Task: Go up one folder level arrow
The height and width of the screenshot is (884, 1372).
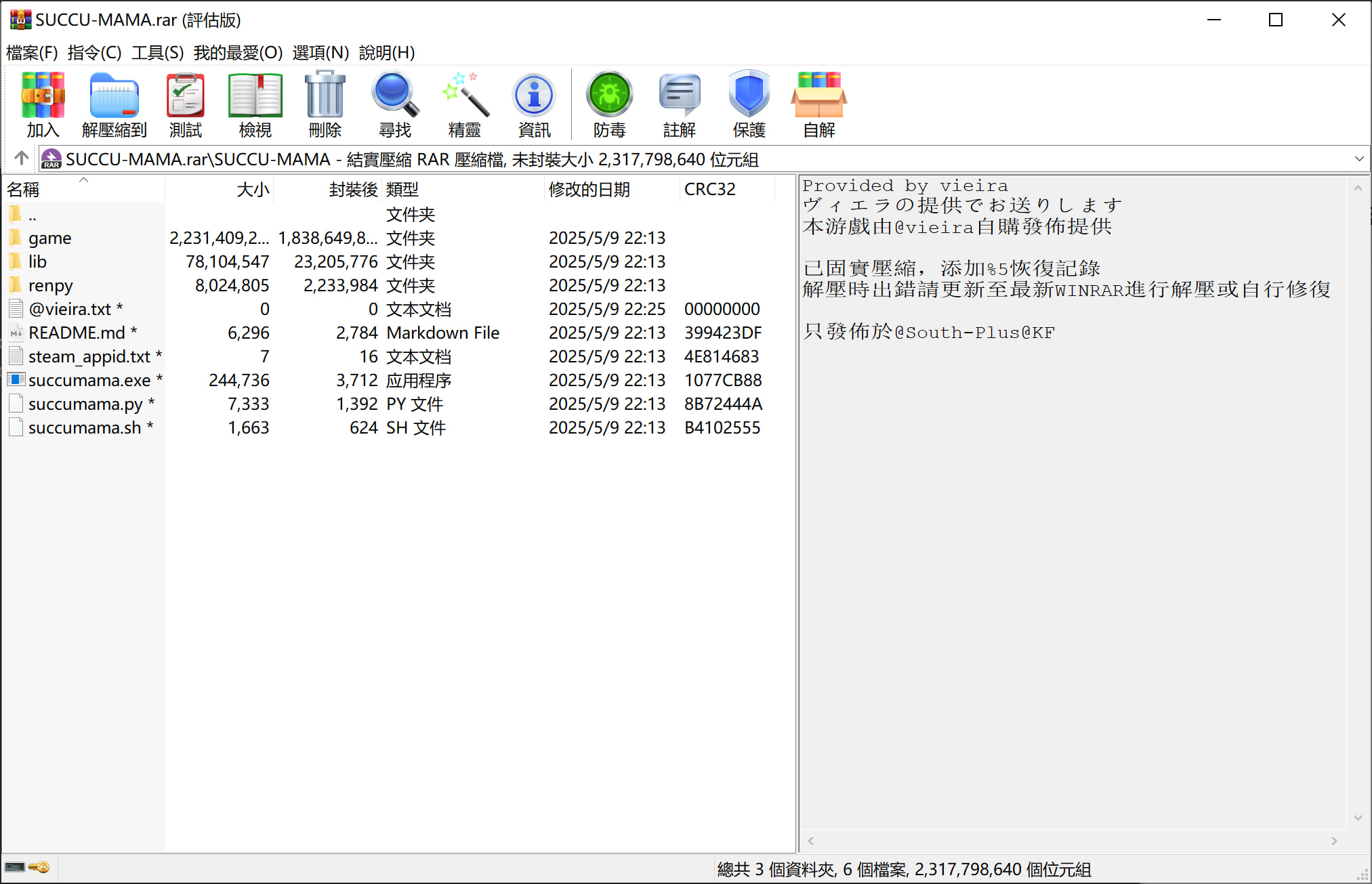Action: tap(21, 159)
